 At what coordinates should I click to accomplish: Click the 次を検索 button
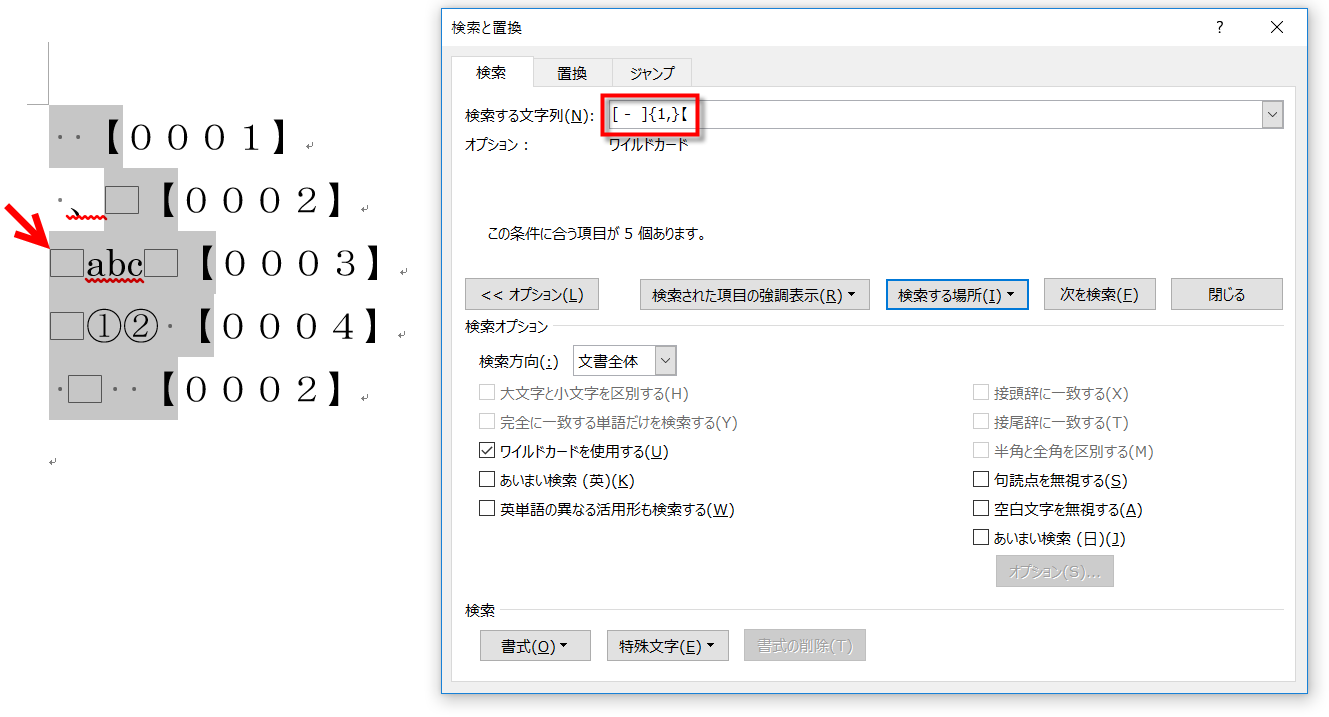(x=1099, y=295)
